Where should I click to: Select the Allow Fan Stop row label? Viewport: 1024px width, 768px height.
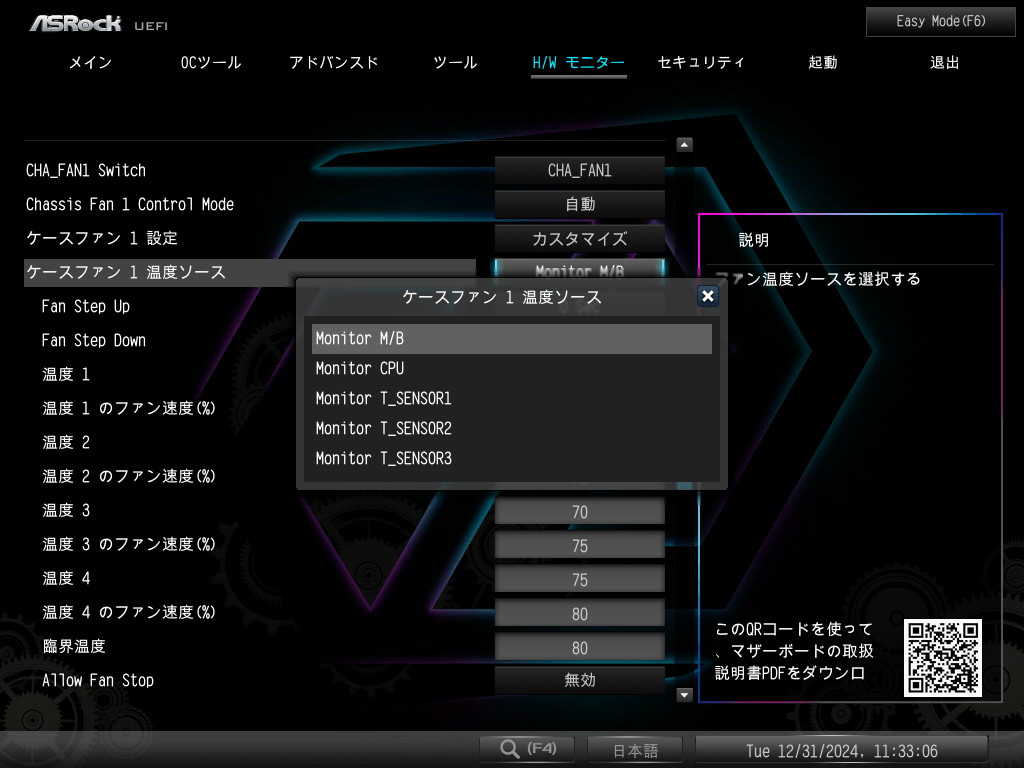point(98,680)
